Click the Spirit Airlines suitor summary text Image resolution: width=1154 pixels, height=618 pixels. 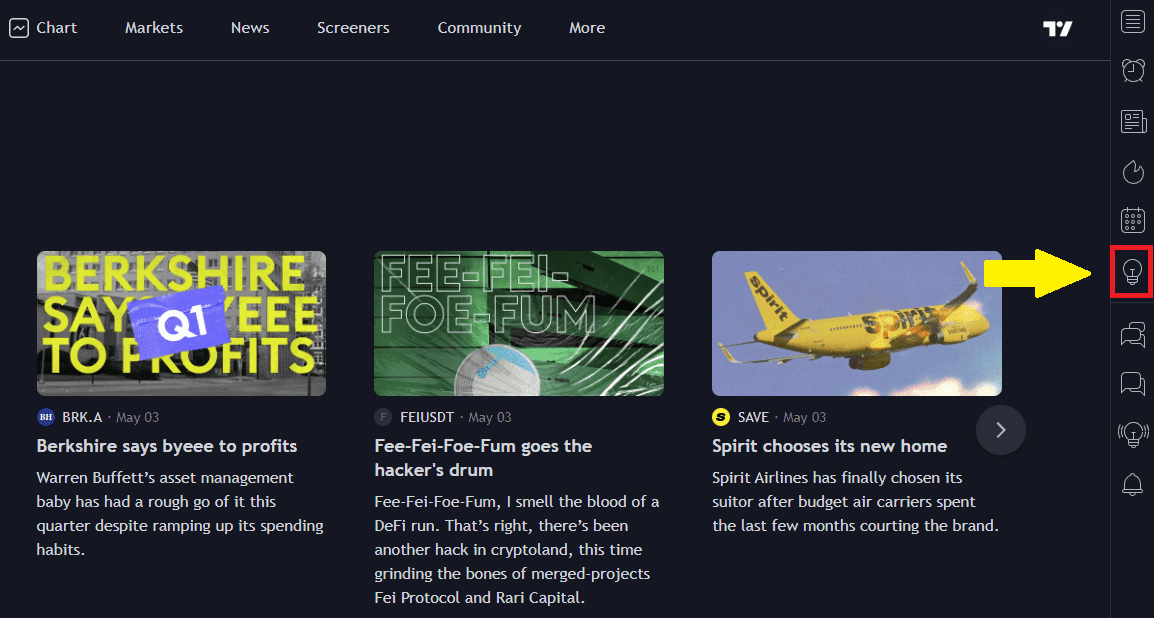coord(855,502)
